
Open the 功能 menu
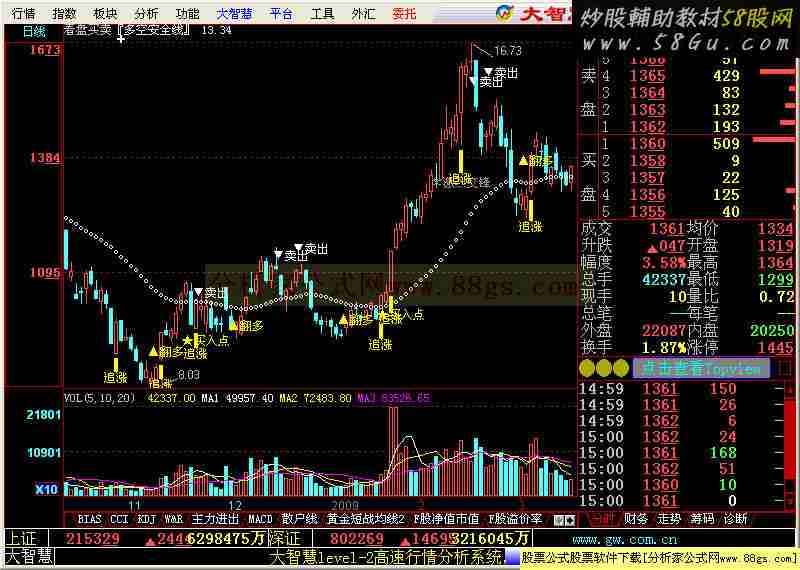click(187, 13)
